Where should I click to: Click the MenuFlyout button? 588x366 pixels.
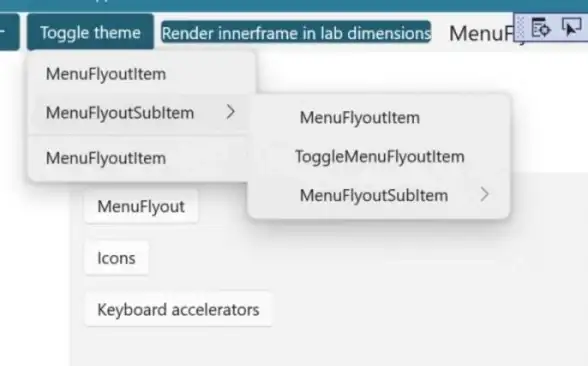[141, 206]
